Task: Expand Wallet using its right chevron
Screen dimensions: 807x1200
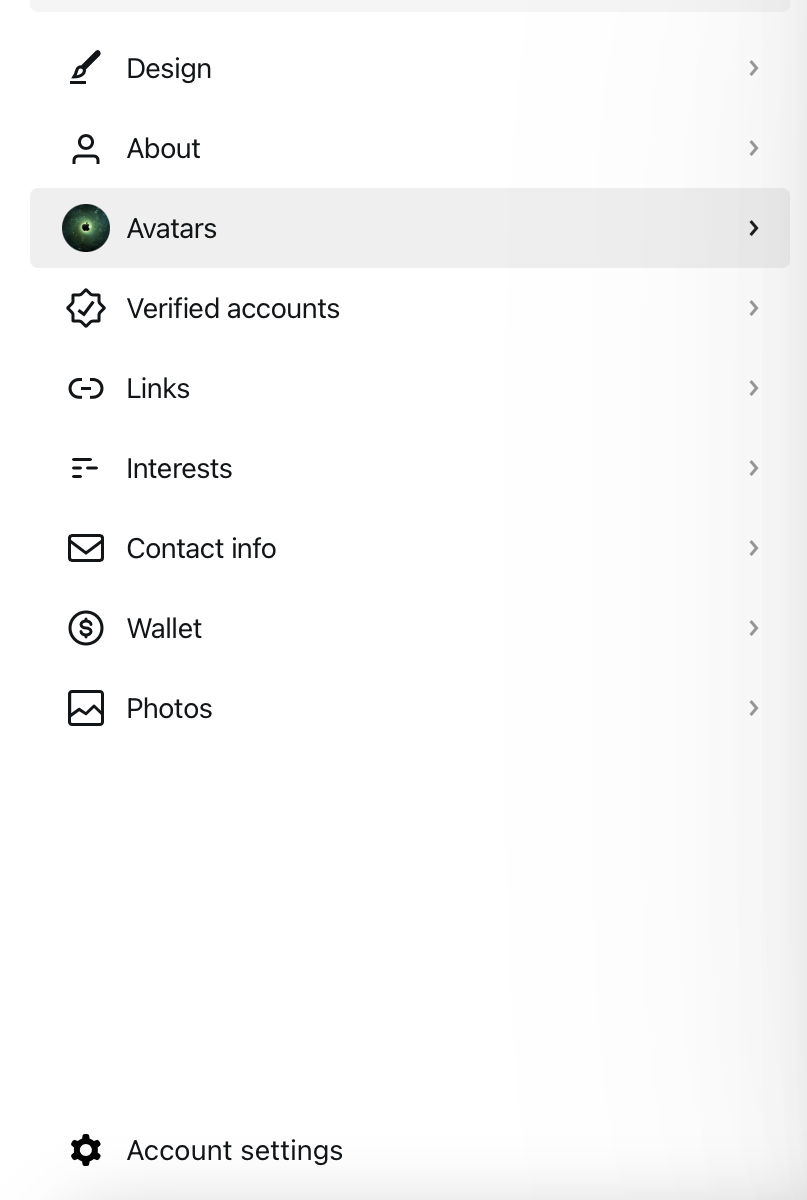Action: tap(754, 628)
